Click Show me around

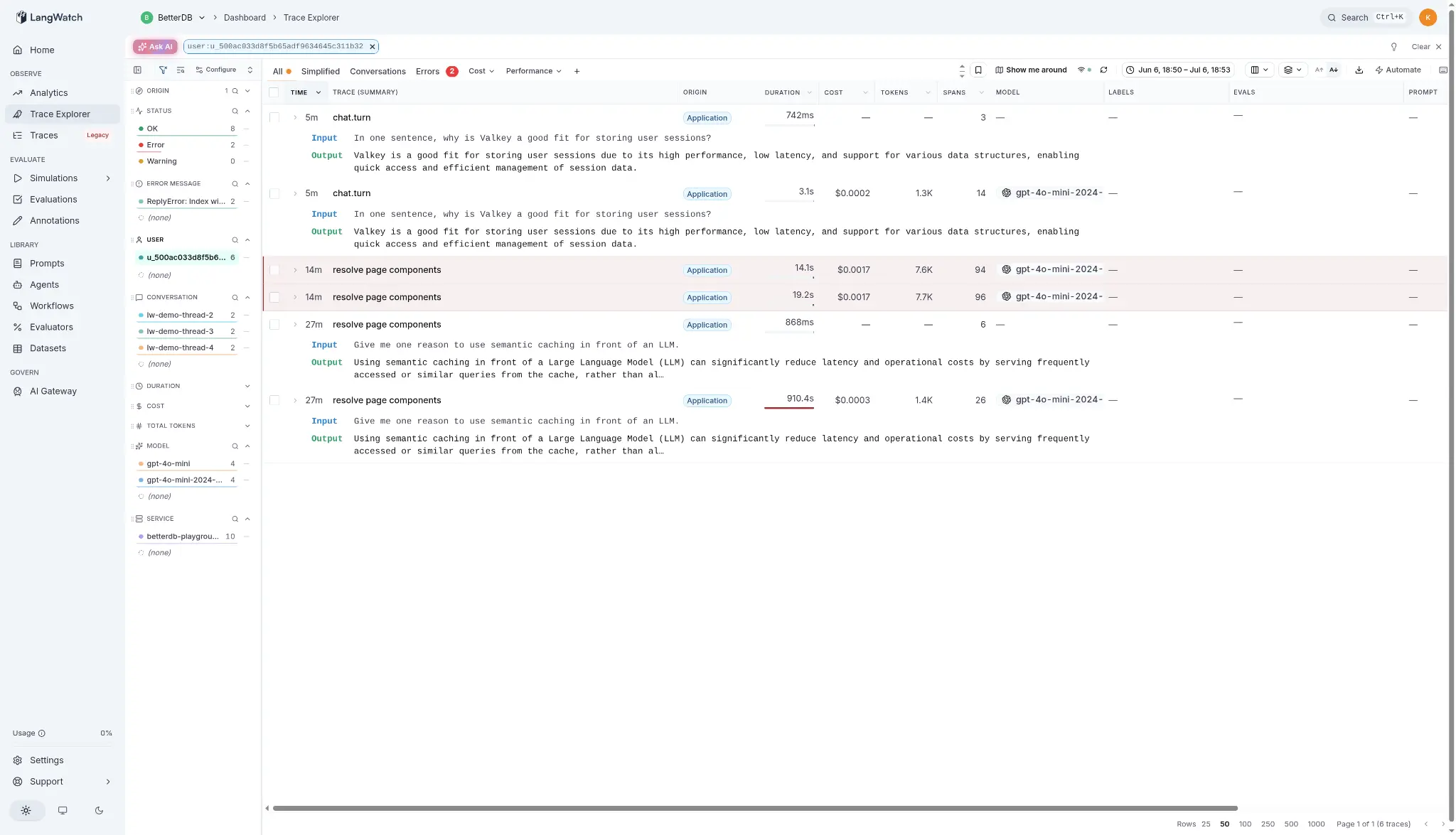[x=1031, y=70]
